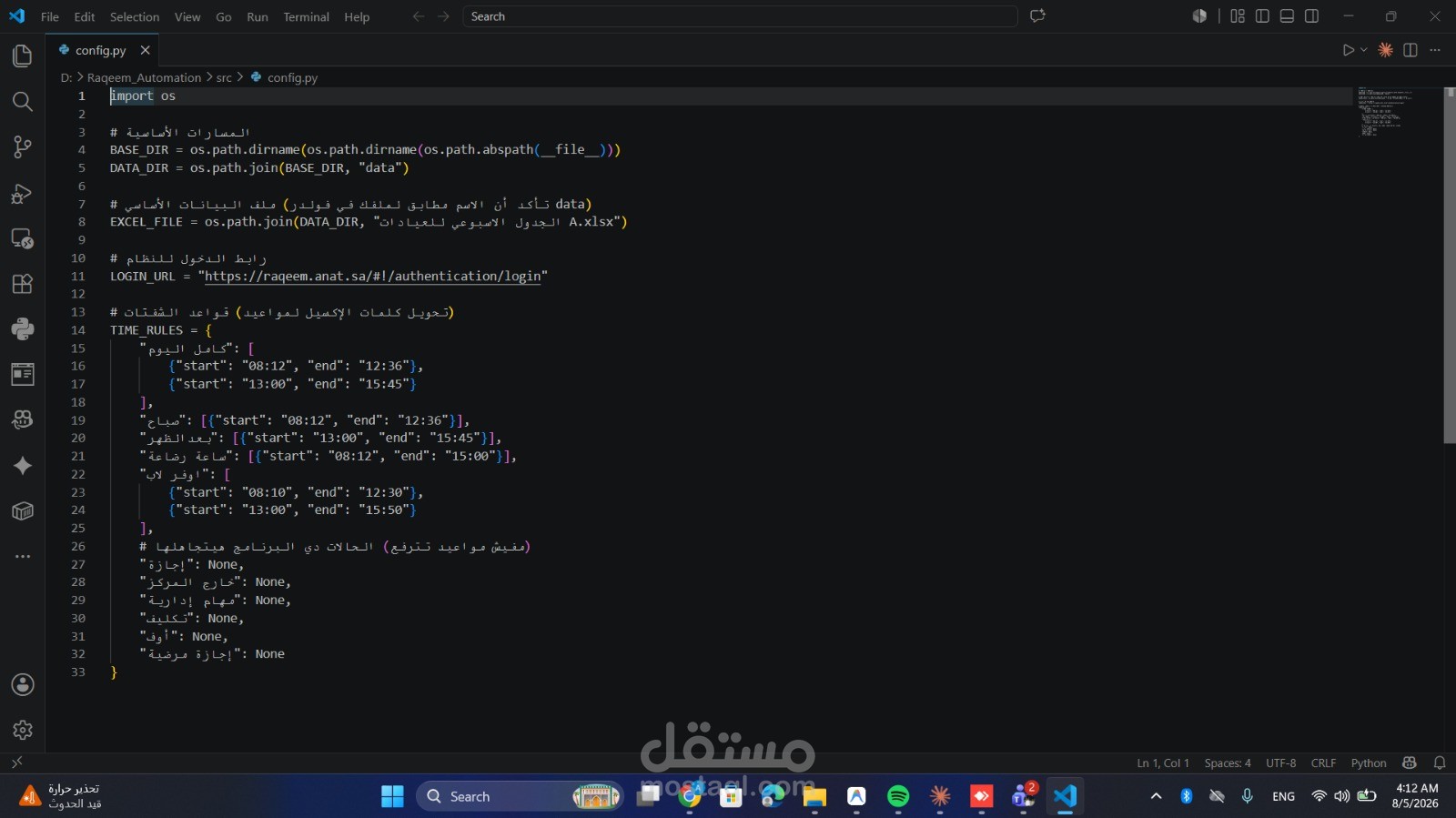Image resolution: width=1456 pixels, height=818 pixels.
Task: Open the Explorer view in activity bar
Action: pyautogui.click(x=23, y=56)
